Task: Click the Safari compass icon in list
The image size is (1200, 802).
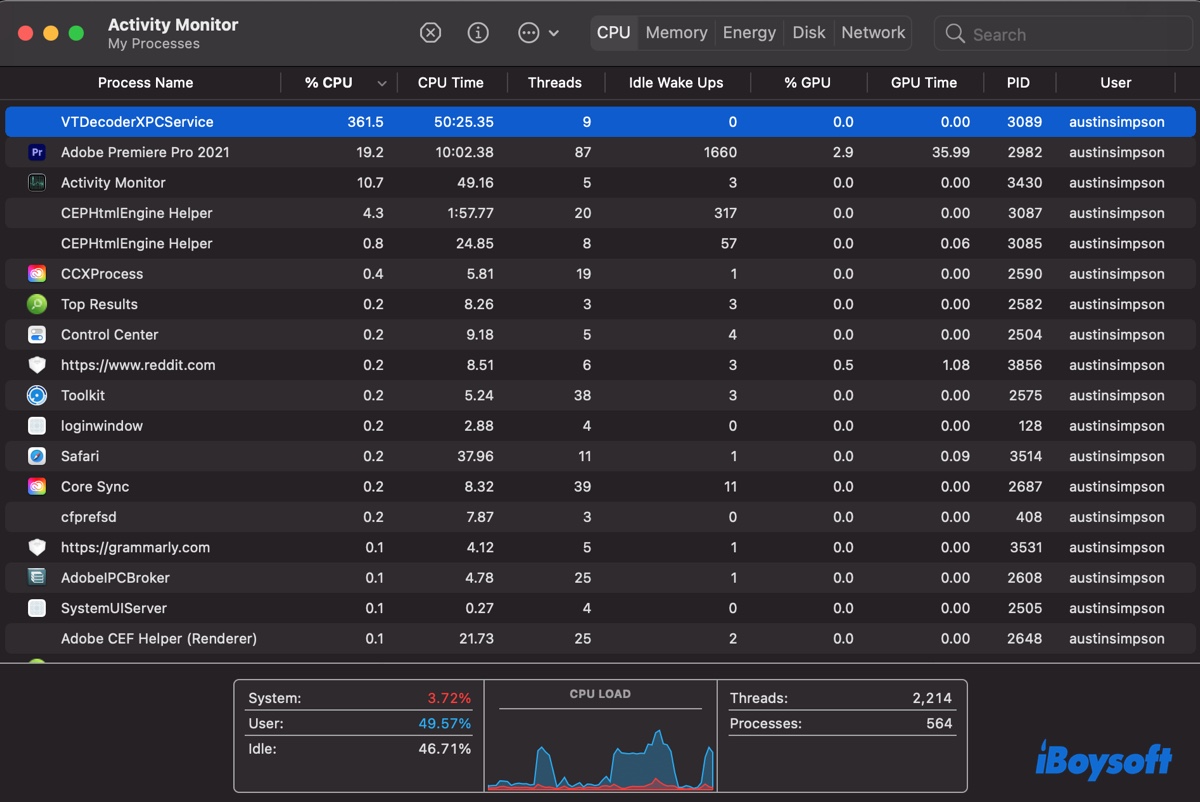Action: (37, 457)
